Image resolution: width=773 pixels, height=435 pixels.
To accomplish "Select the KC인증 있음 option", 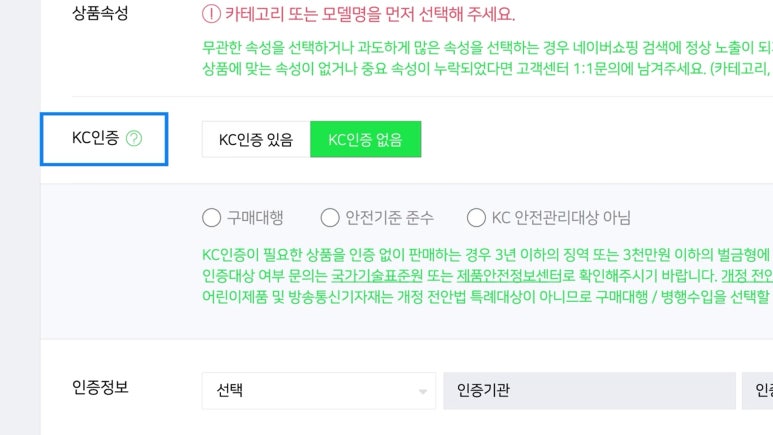I will click(255, 140).
